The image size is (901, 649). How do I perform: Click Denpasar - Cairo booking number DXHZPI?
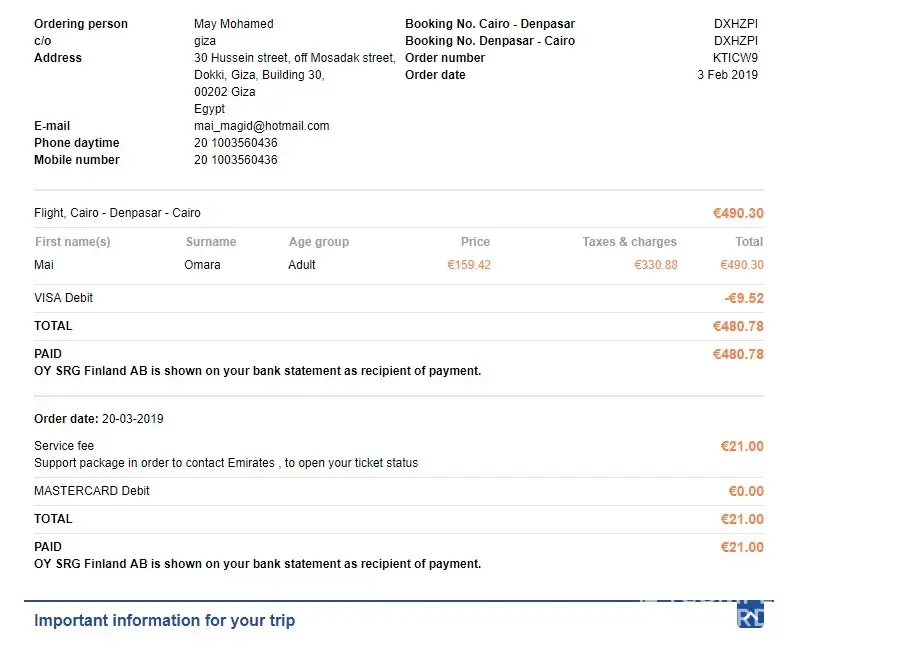pyautogui.click(x=735, y=41)
